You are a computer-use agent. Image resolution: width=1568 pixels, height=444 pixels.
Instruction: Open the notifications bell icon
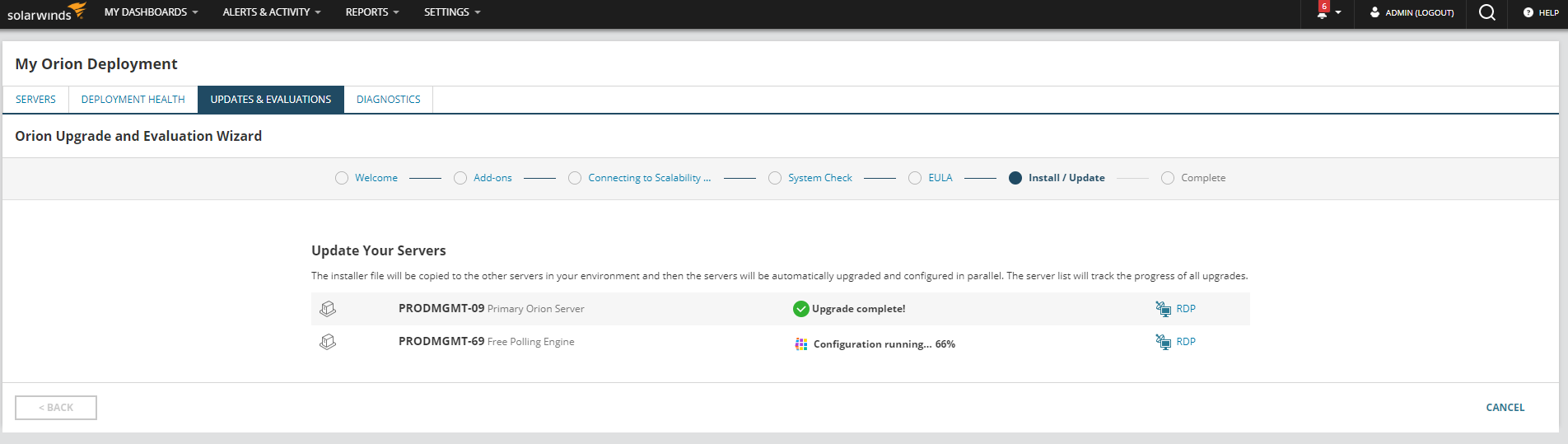(1323, 12)
